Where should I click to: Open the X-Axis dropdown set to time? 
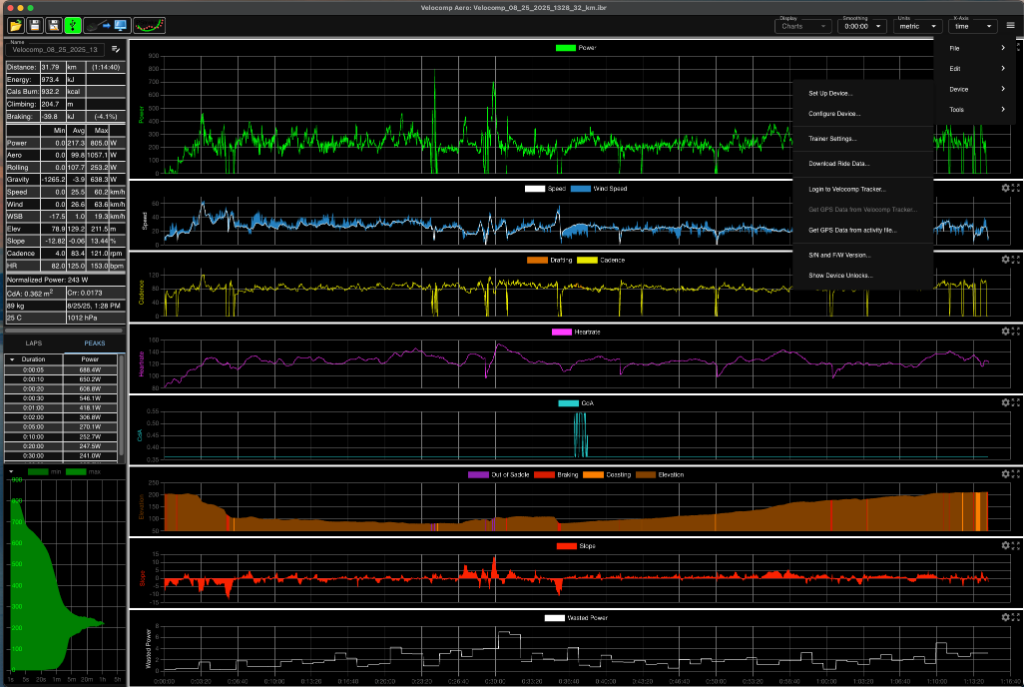pyautogui.click(x=972, y=27)
